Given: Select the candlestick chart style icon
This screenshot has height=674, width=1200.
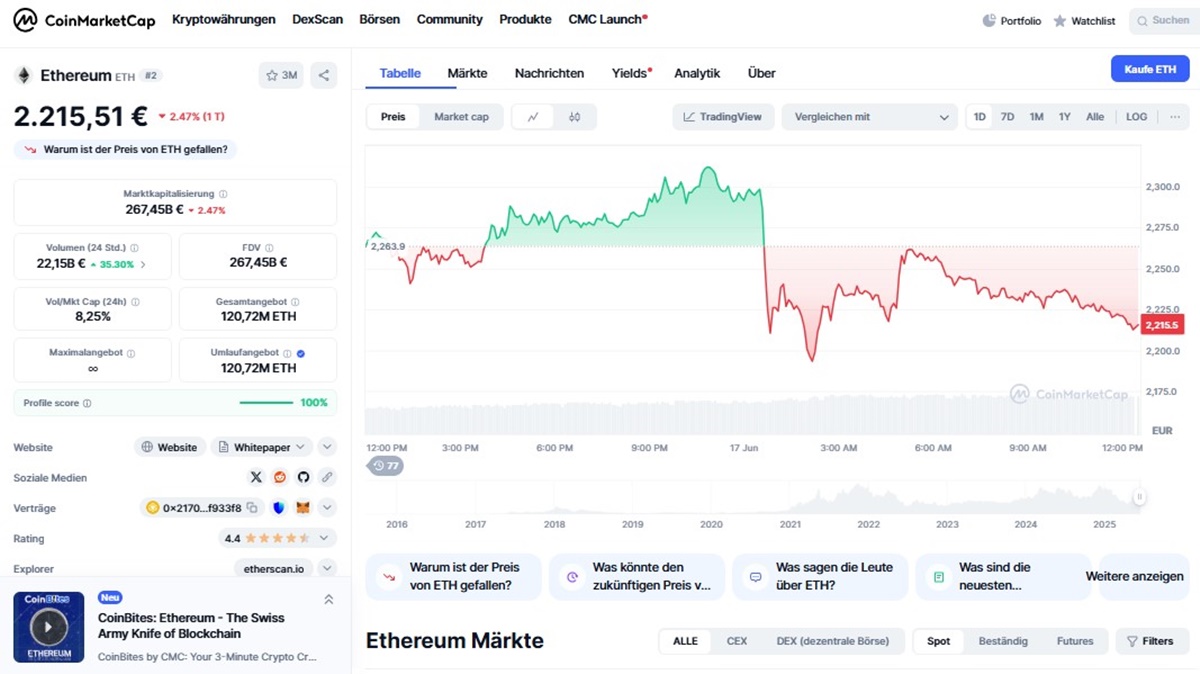Looking at the screenshot, I should click(574, 117).
